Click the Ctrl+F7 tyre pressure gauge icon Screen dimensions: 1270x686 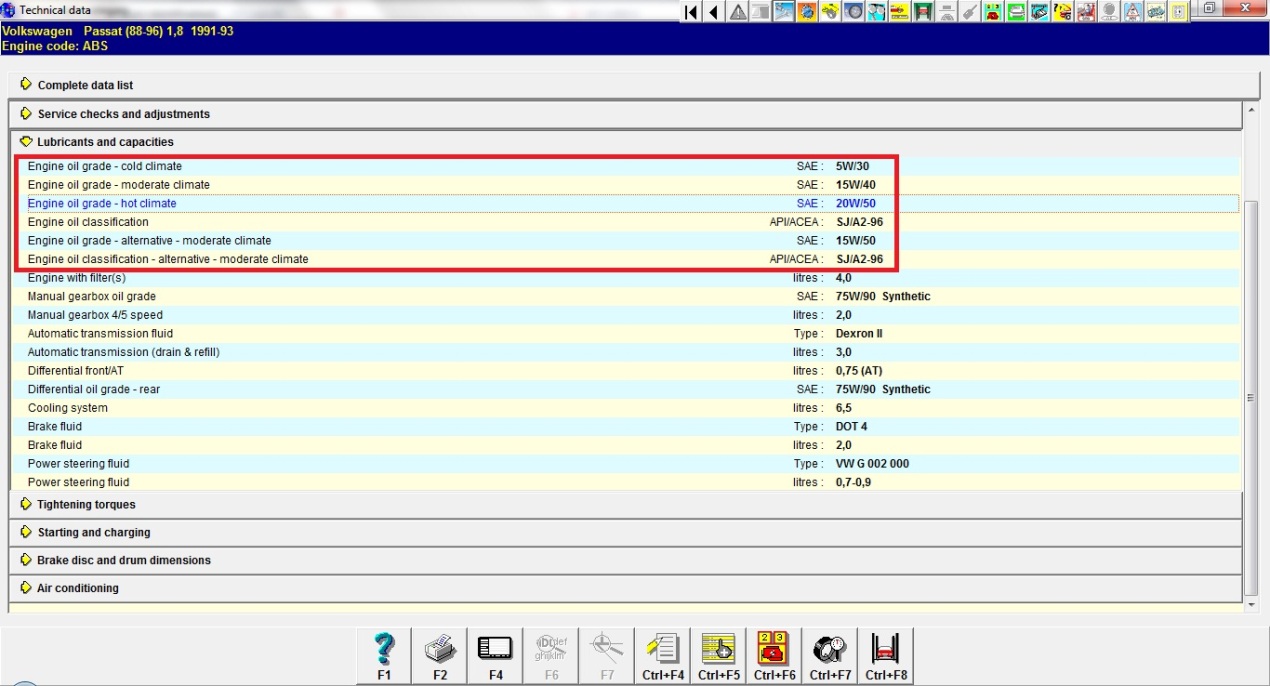pos(830,655)
